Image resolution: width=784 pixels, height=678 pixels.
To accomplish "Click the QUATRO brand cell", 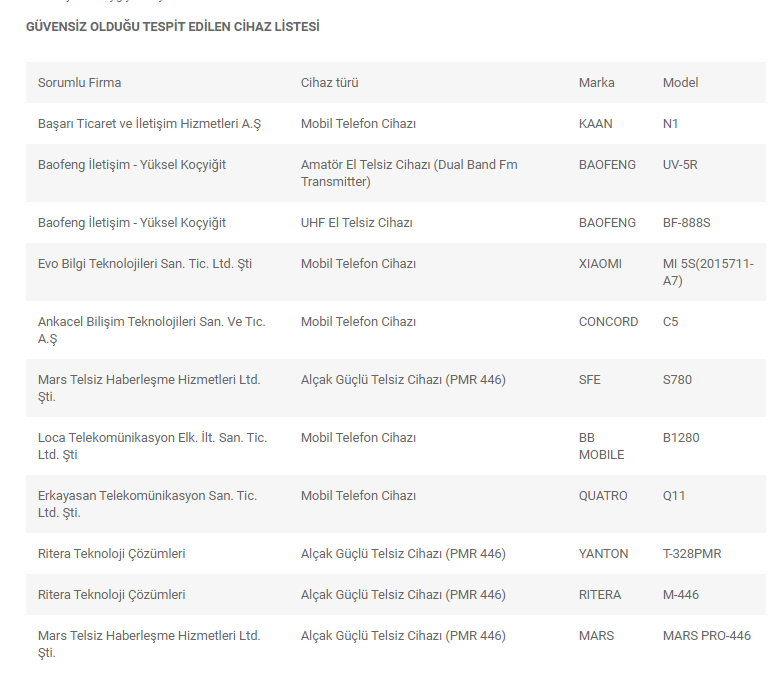I will tap(603, 495).
